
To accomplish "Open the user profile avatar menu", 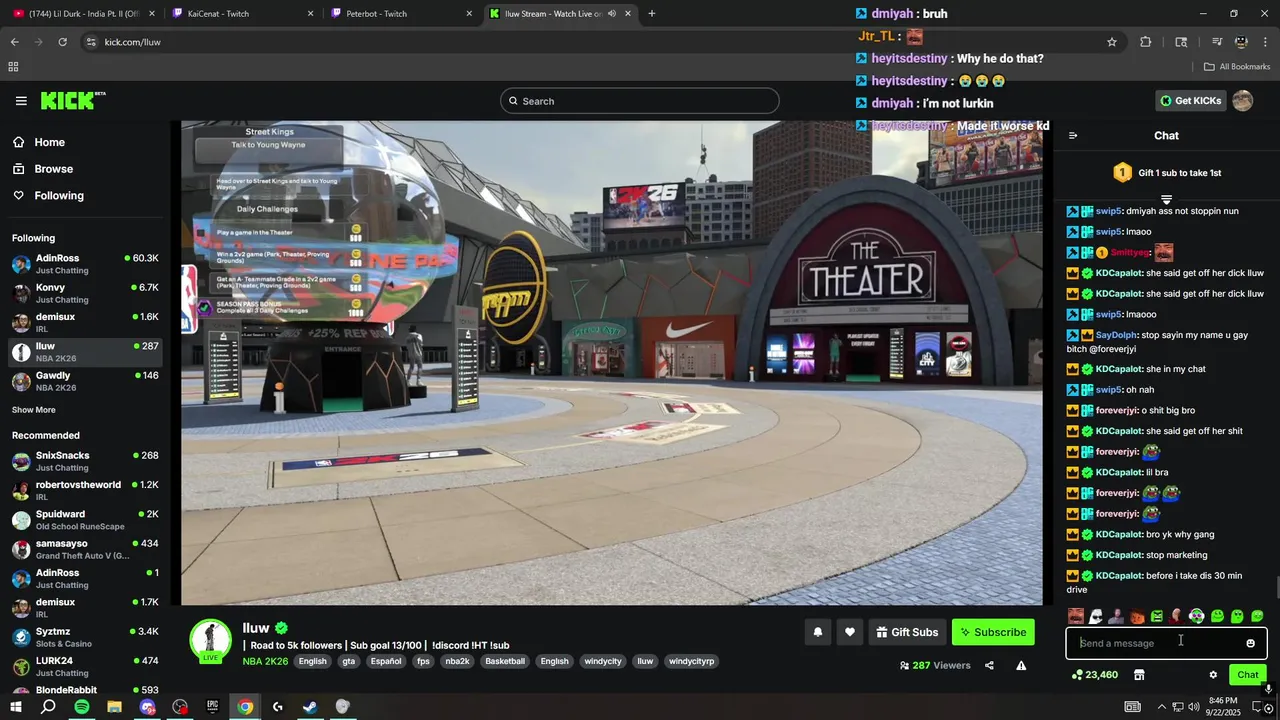I will coord(1242,101).
